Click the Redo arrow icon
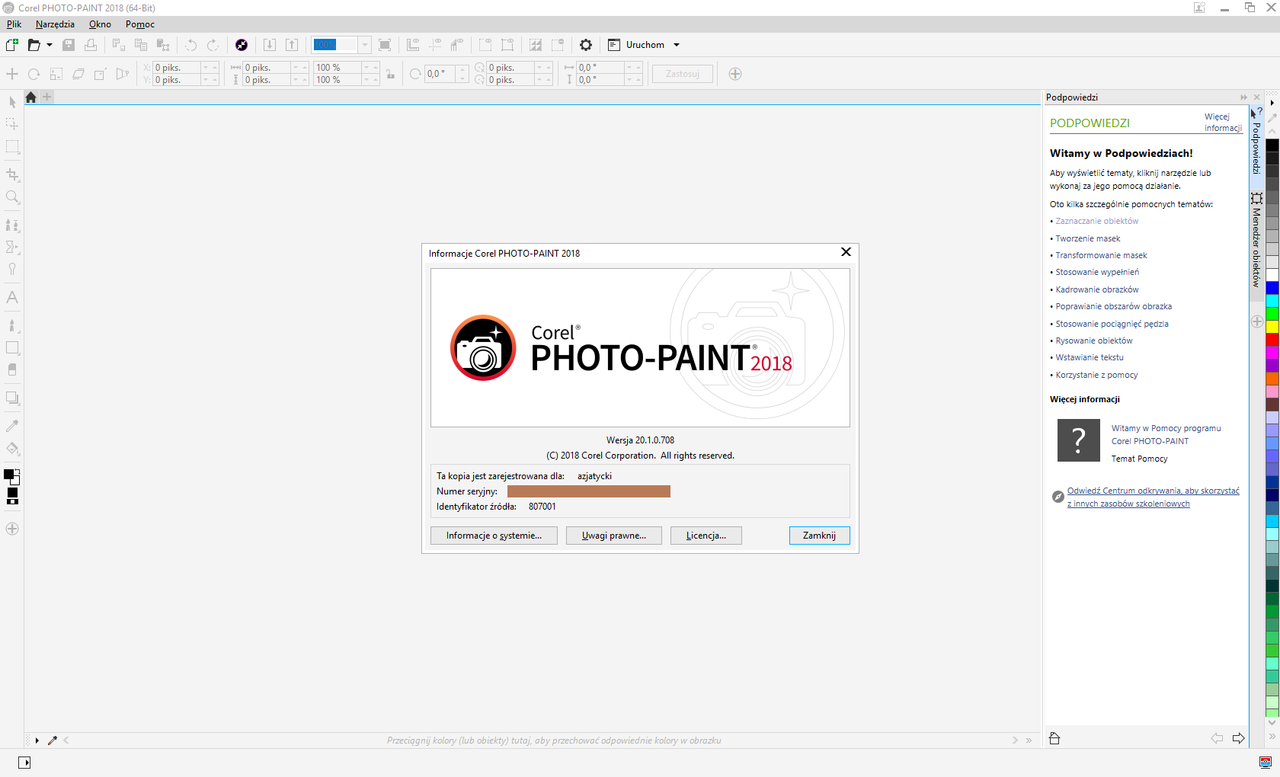Viewport: 1280px width, 777px height. pos(212,45)
